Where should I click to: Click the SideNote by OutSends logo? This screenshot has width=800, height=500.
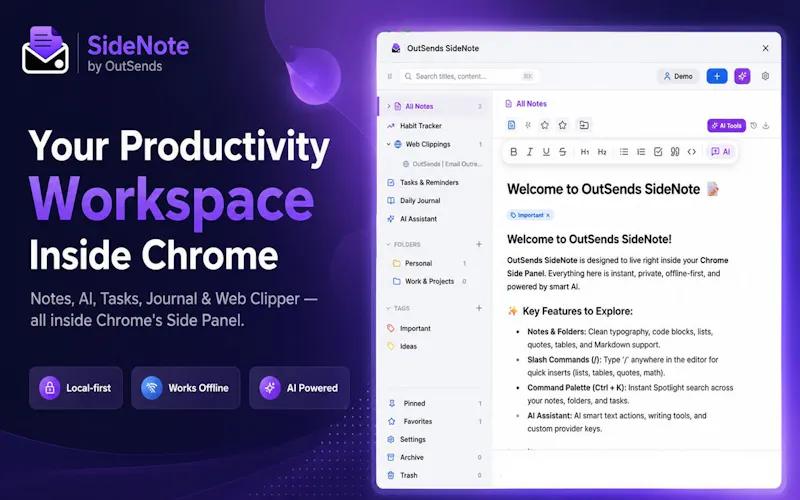click(x=105, y=50)
